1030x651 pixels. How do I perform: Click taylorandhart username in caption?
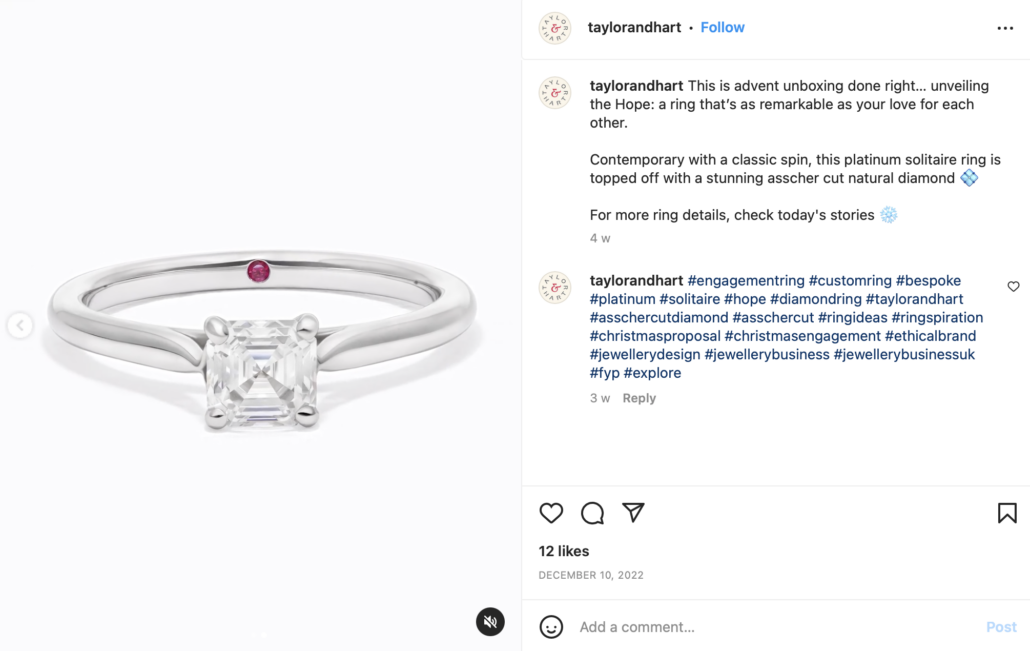click(x=636, y=86)
